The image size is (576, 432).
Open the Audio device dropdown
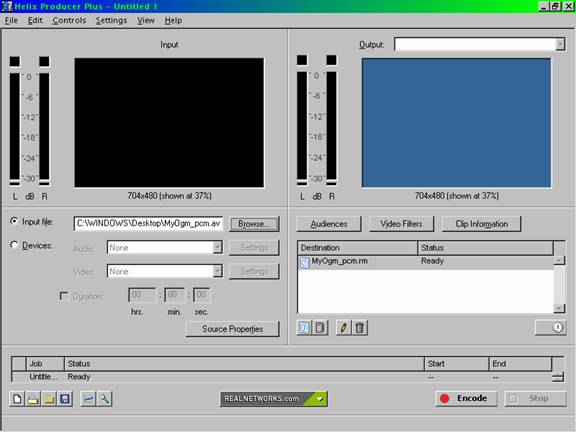point(217,247)
